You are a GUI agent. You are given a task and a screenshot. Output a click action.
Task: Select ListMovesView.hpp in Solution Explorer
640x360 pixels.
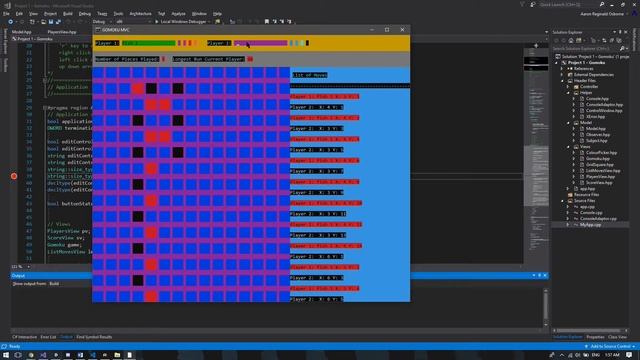[603, 171]
